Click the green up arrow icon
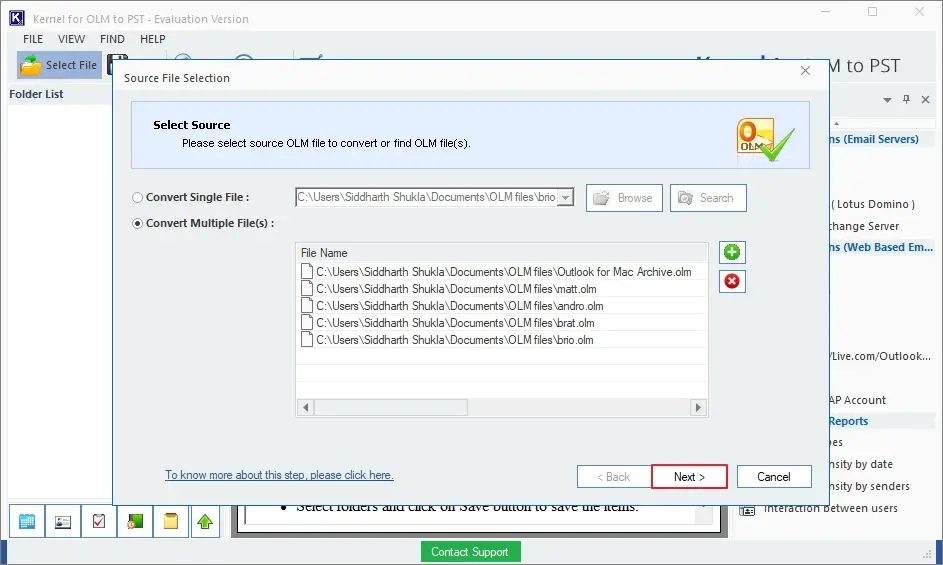 coord(205,521)
